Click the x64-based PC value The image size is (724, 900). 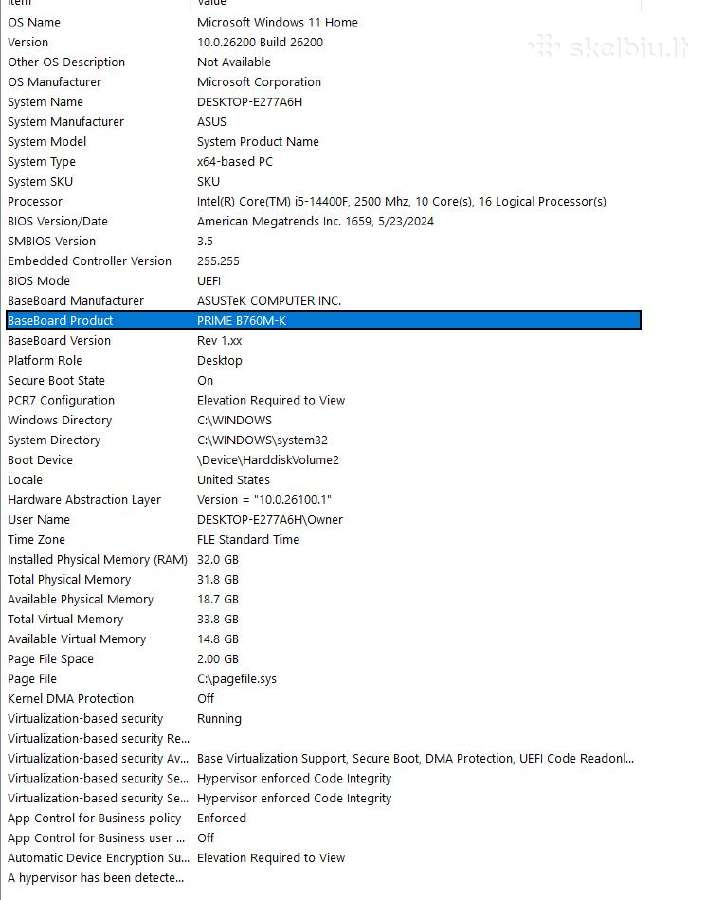coord(235,162)
